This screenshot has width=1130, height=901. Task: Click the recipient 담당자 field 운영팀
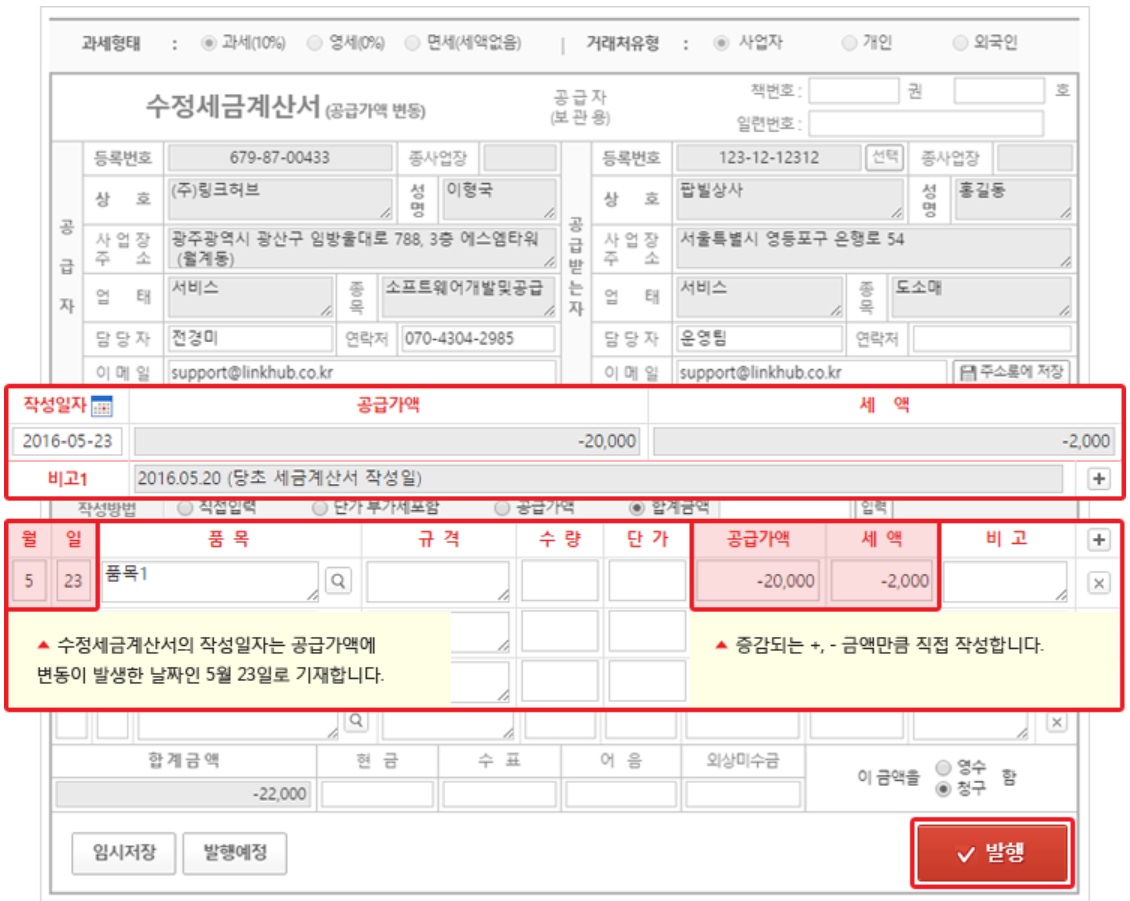pos(759,338)
